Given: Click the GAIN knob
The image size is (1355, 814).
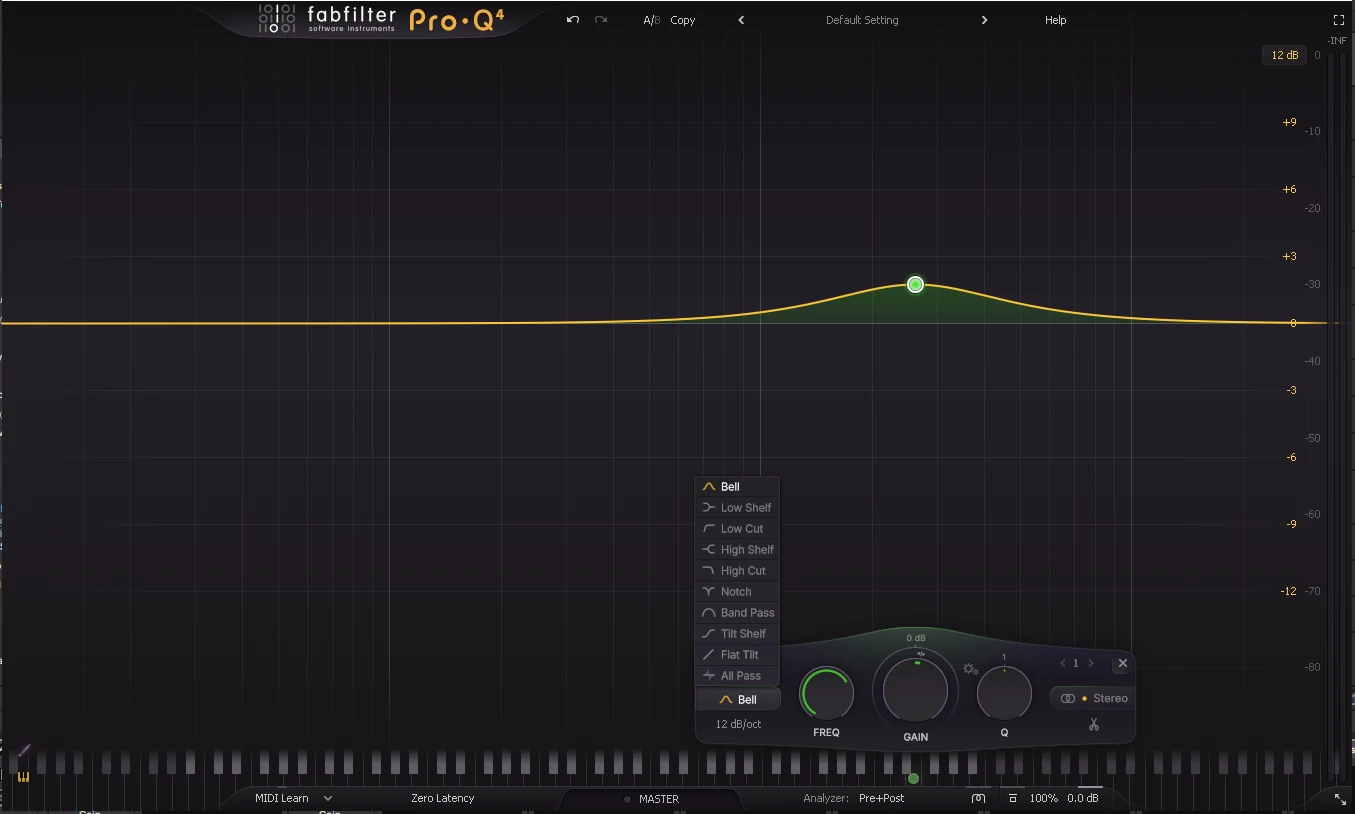Looking at the screenshot, I should (x=915, y=689).
